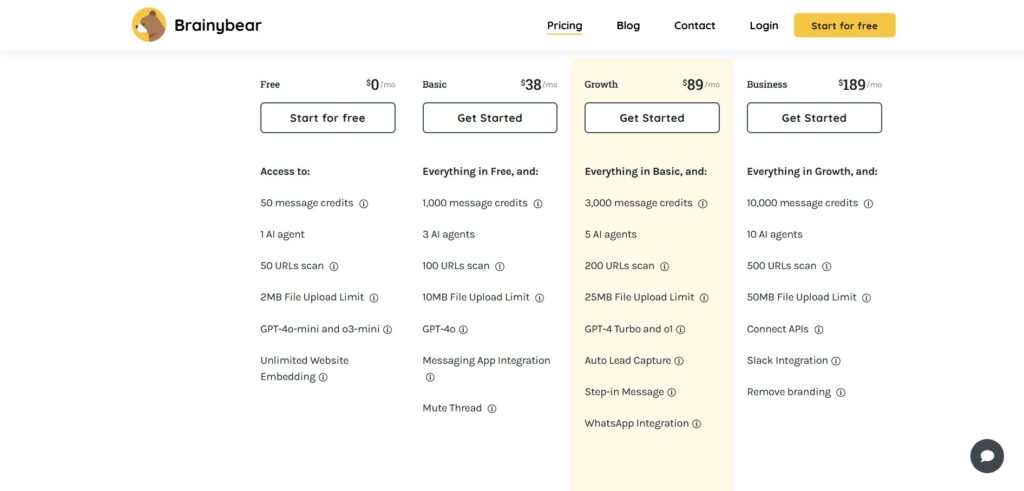The height and width of the screenshot is (491, 1024).
Task: Show info for Unlimited Website Embedding
Action: (x=323, y=377)
